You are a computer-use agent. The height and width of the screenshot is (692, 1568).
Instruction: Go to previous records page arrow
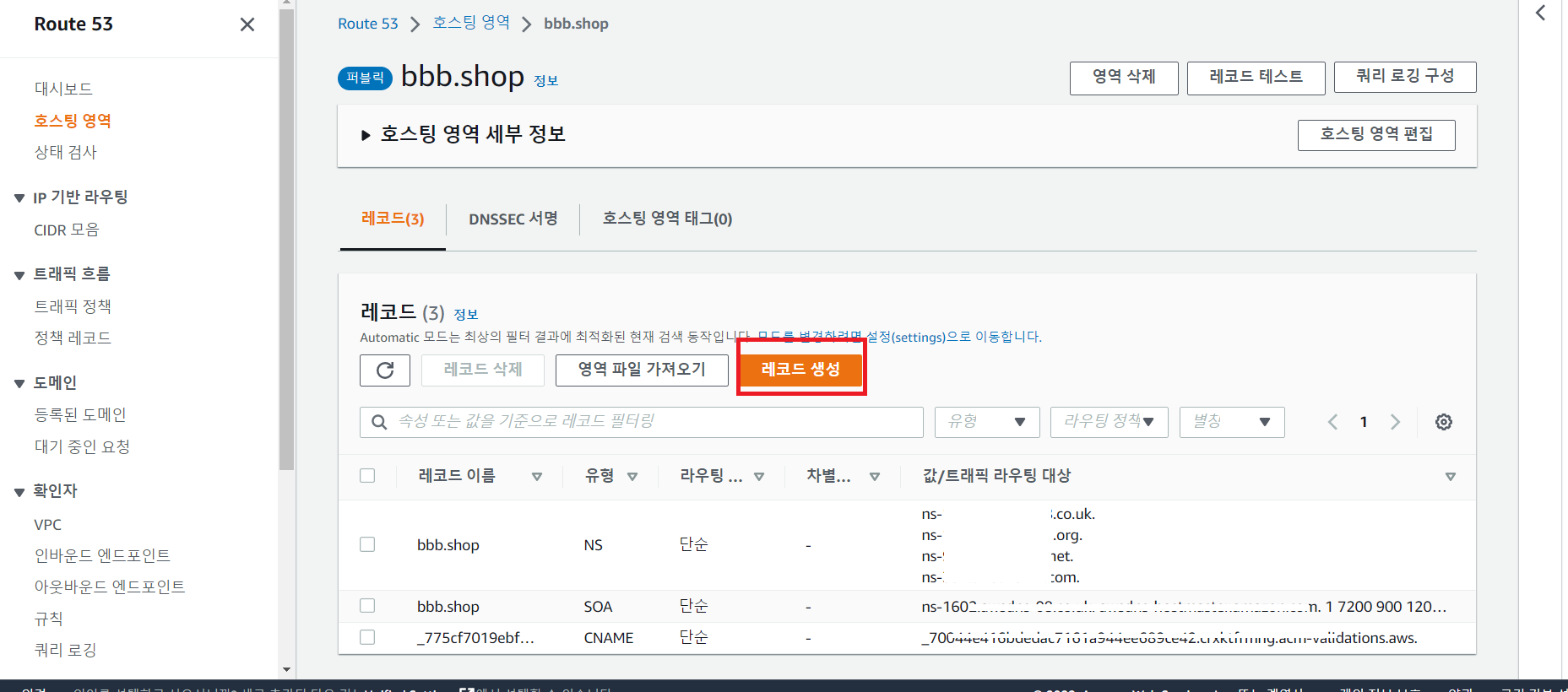1332,422
